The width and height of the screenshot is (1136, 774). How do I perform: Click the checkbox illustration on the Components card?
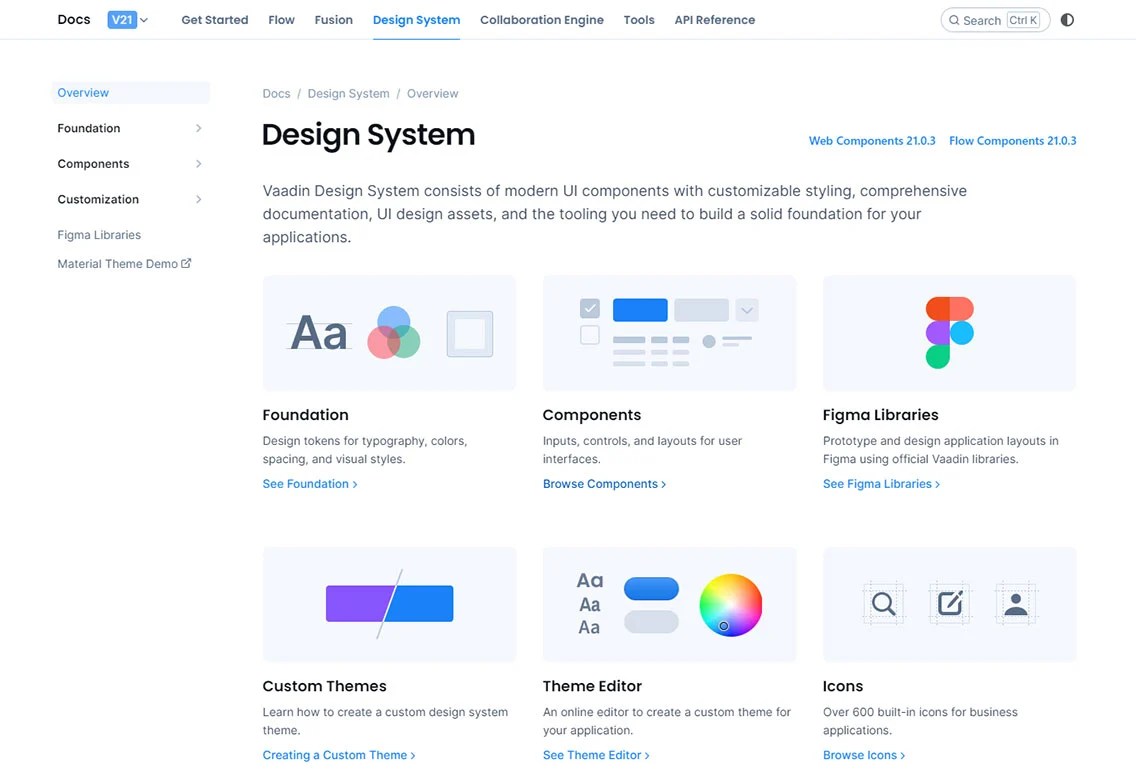point(589,309)
